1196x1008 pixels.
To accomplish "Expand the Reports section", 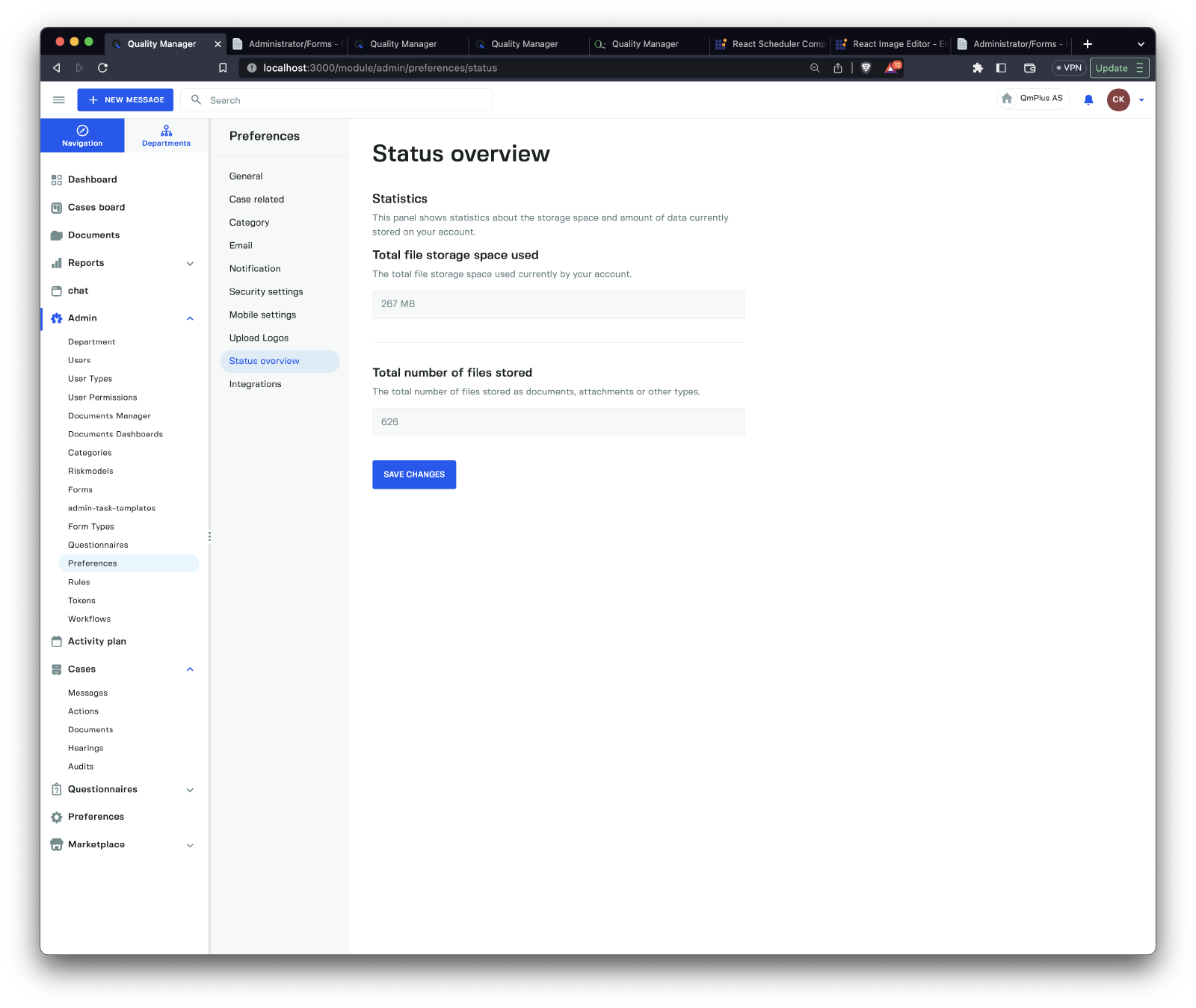I will coord(190,263).
